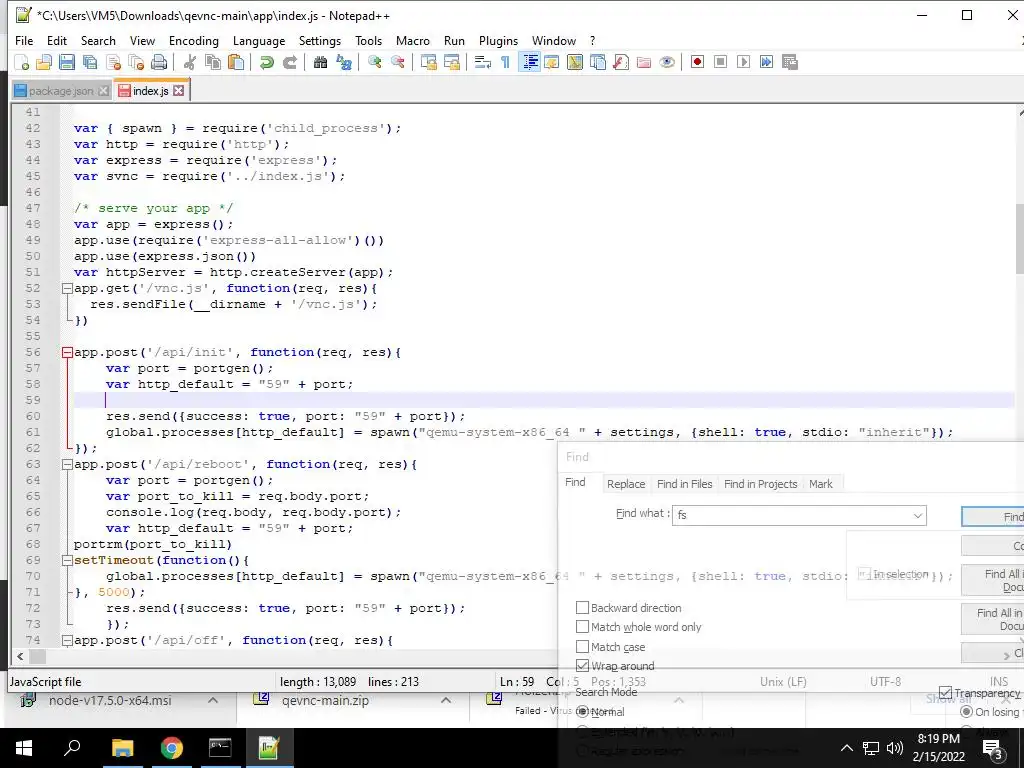The image size is (1024, 768).
Task: Click the Redo arrow icon
Action: click(289, 62)
